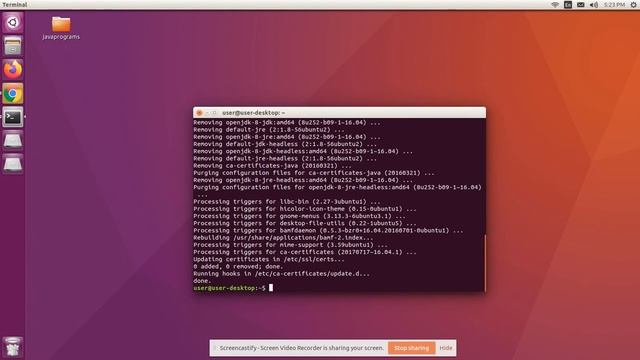Maximize the terminal window
Screen dimensions: 640x360
214,113
